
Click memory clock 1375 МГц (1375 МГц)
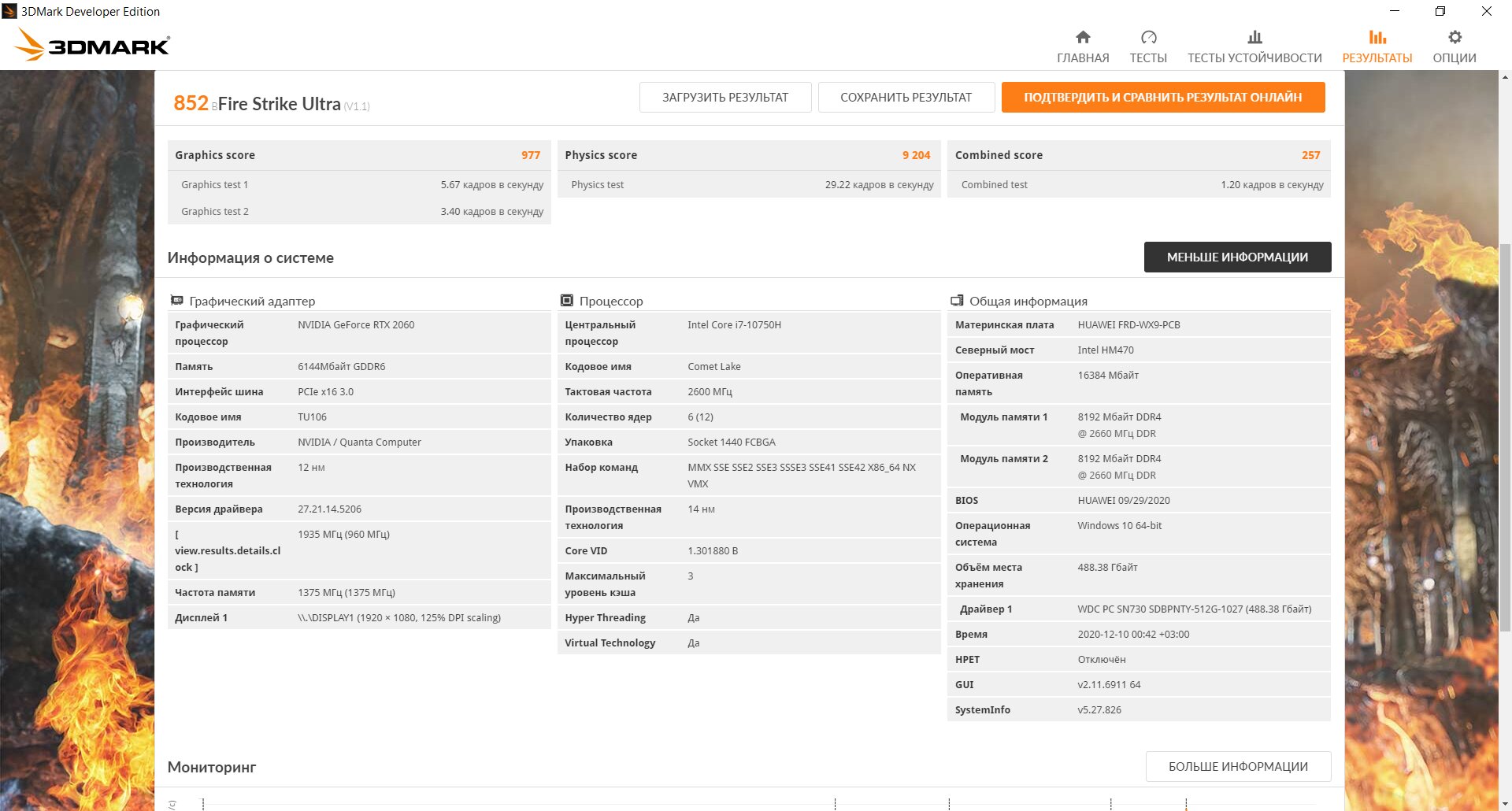pyautogui.click(x=346, y=592)
